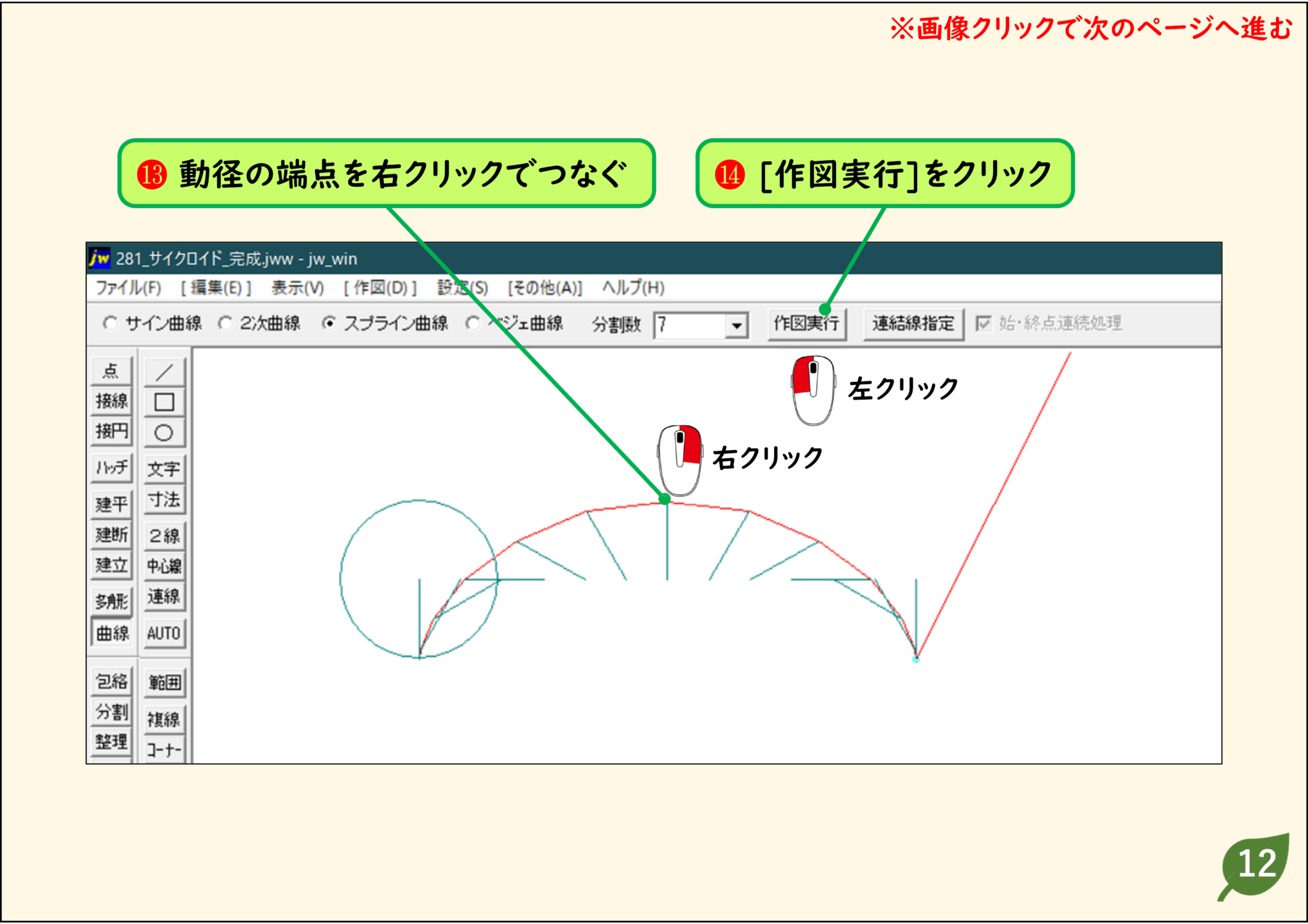
Task: Select the コーナー tool
Action: pos(164,747)
